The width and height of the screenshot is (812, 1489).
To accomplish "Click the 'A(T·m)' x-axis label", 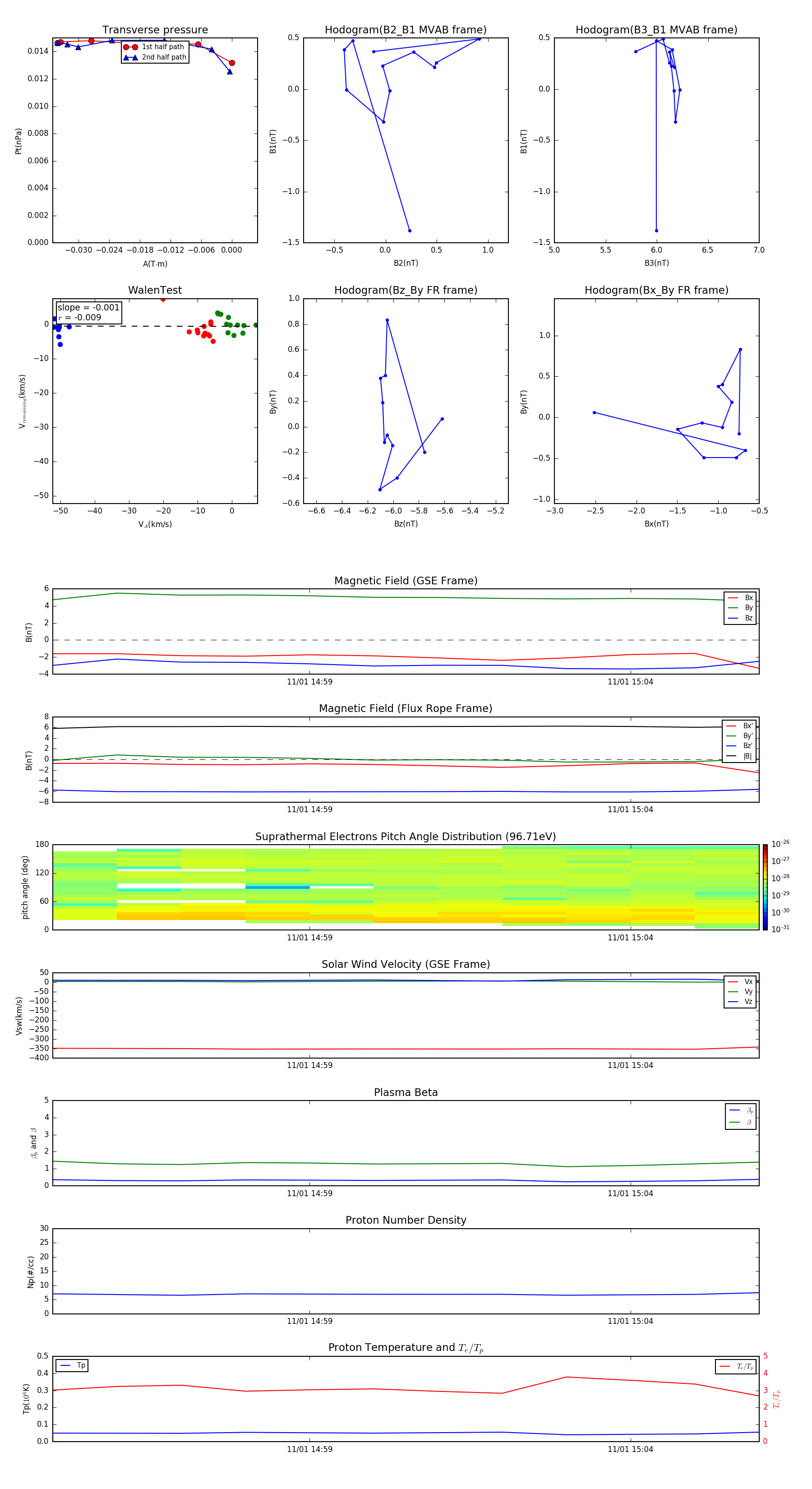I will [x=155, y=264].
